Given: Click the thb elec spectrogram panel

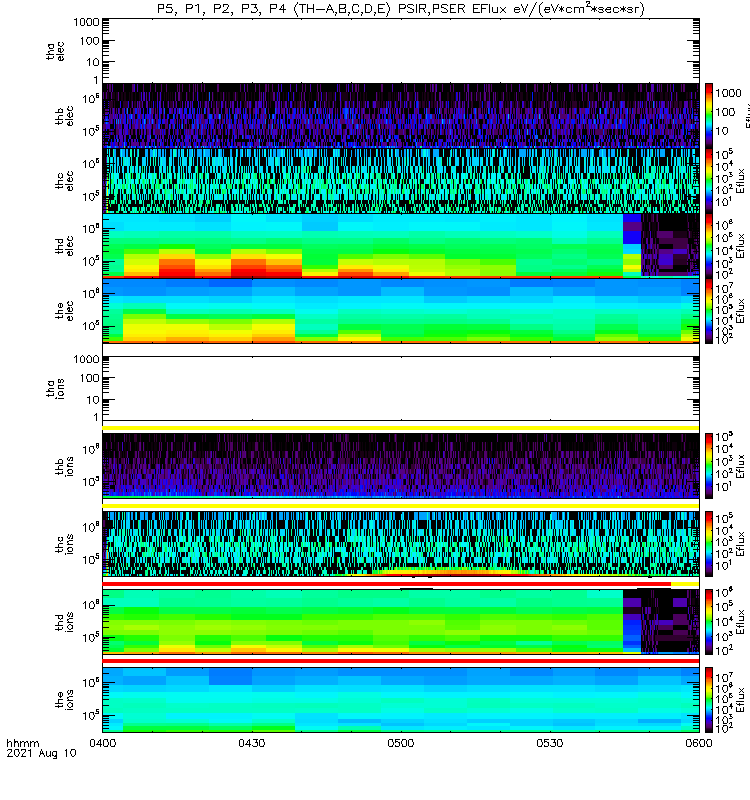Looking at the screenshot, I should [401, 115].
